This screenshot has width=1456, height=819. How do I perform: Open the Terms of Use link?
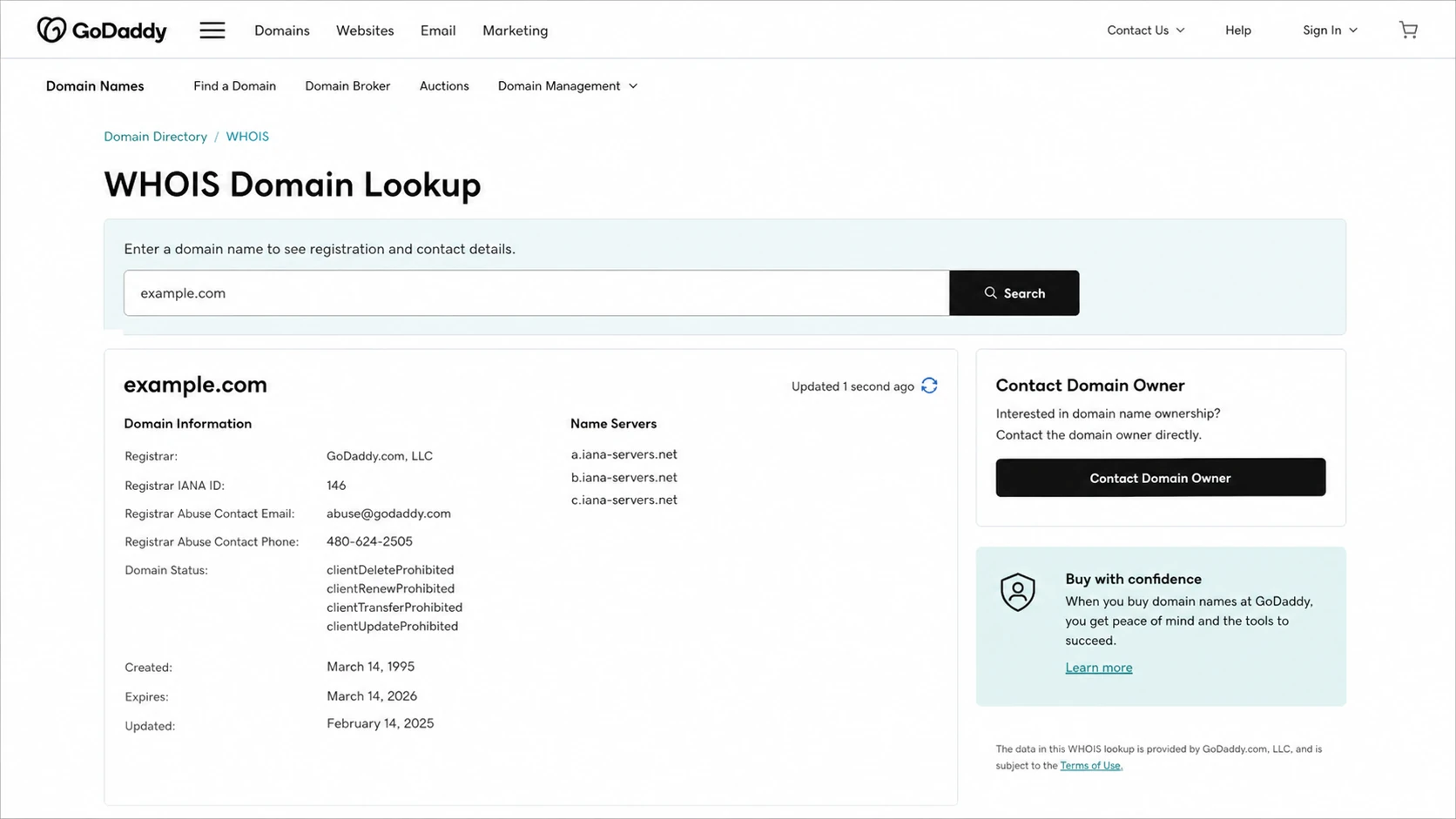tap(1091, 766)
